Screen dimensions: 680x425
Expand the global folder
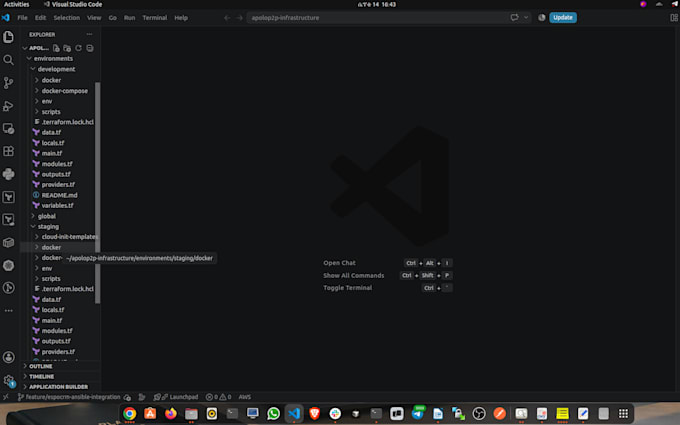point(46,216)
